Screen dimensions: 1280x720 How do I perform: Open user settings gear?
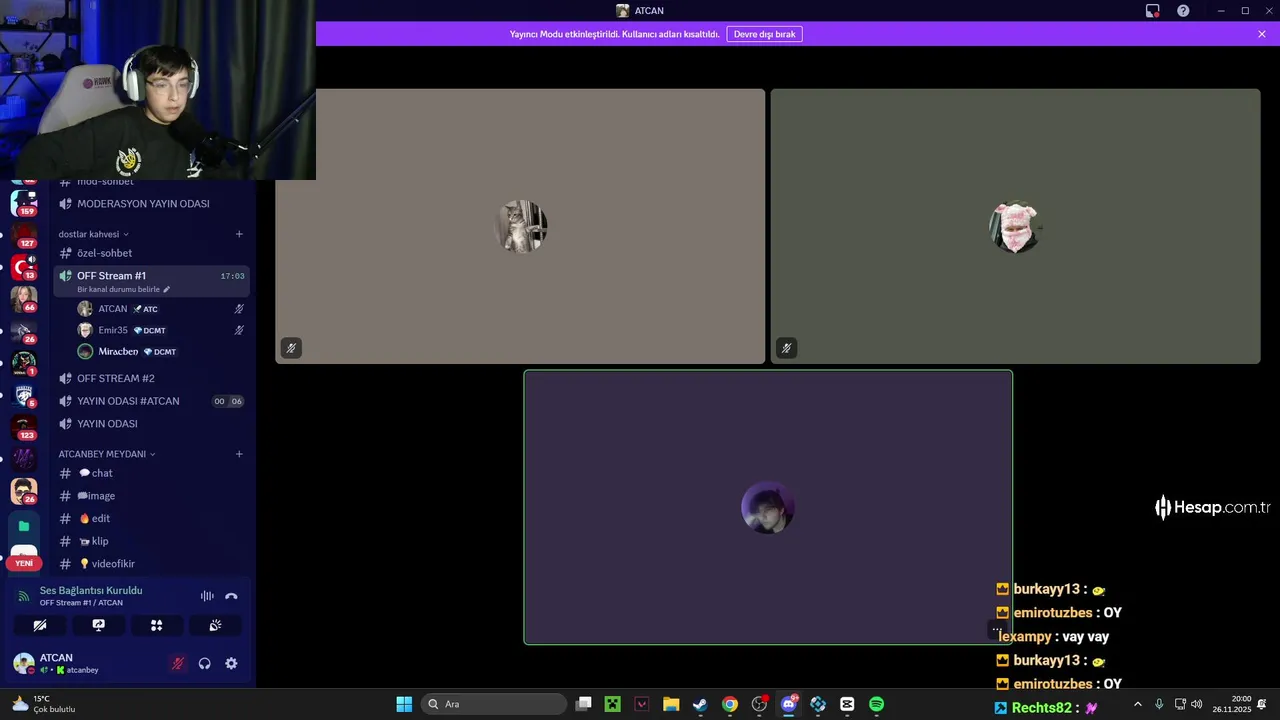(x=231, y=663)
